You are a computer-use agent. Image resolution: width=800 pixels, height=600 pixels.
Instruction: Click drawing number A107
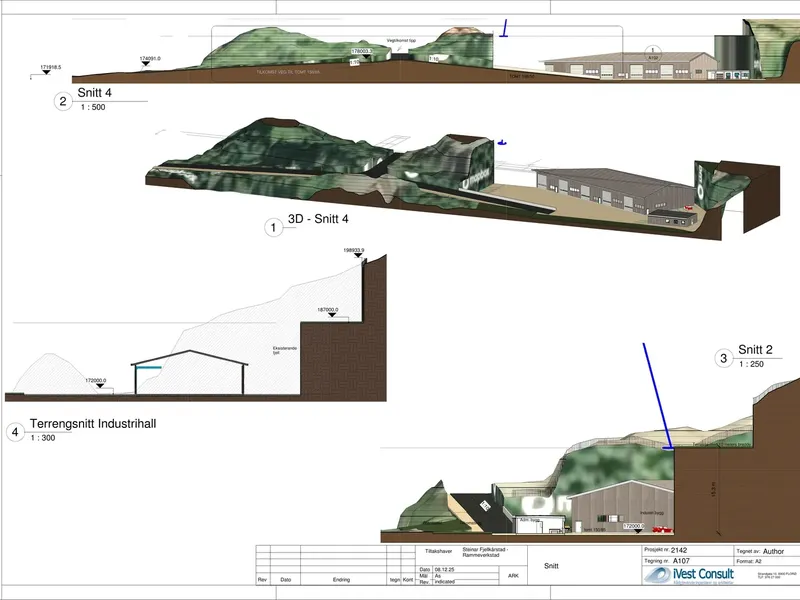(x=681, y=561)
